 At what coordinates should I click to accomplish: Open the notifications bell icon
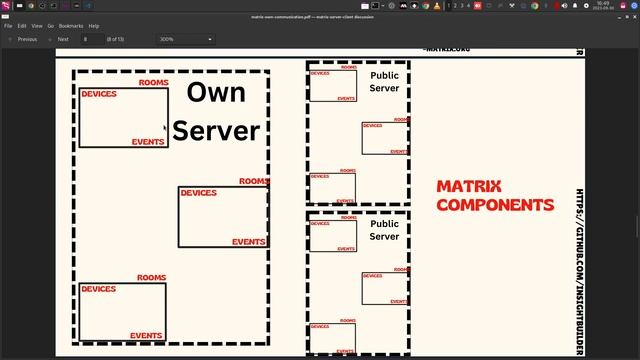(575, 6)
